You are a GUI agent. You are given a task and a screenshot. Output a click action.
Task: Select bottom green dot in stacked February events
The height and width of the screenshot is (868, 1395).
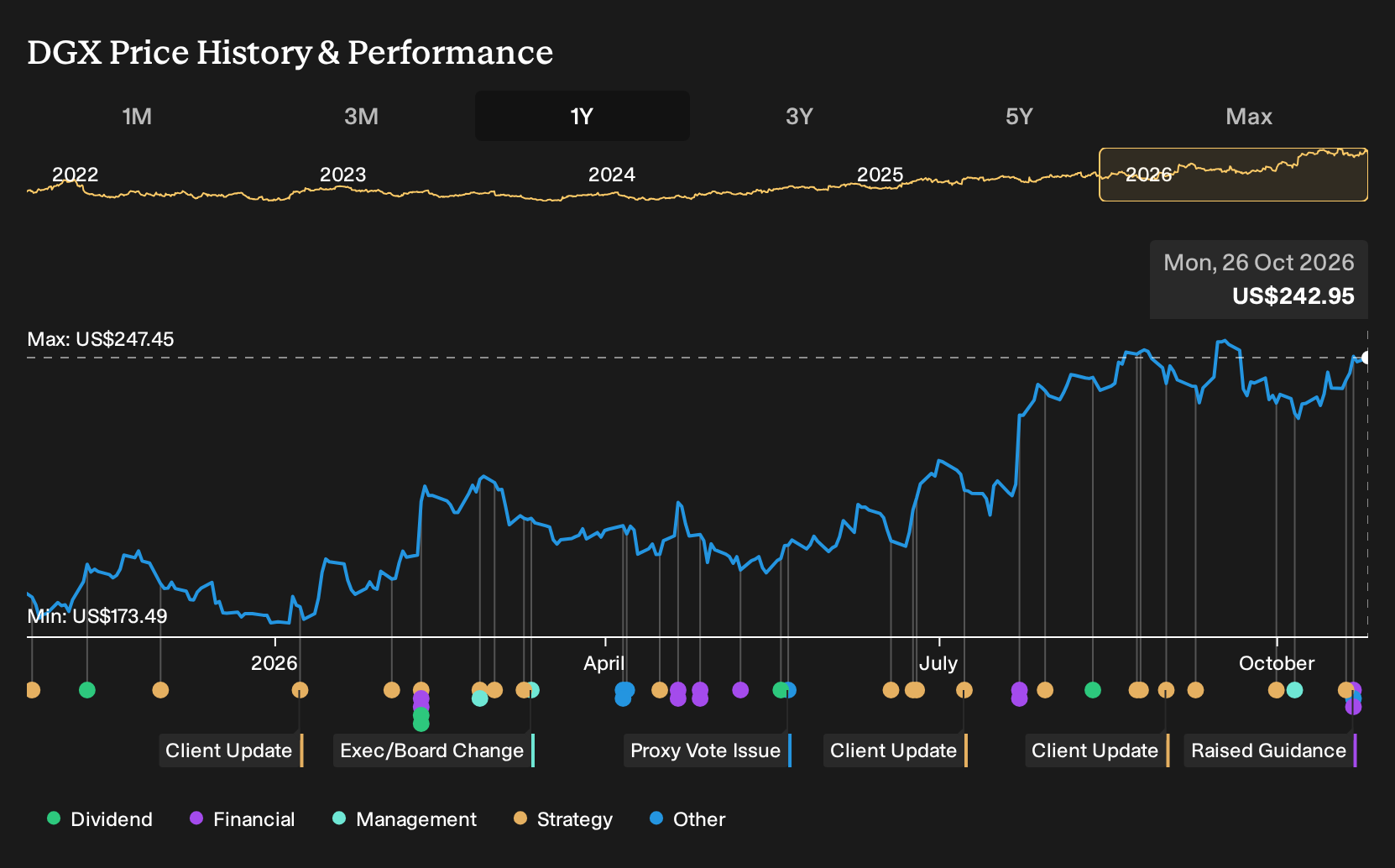(x=421, y=722)
